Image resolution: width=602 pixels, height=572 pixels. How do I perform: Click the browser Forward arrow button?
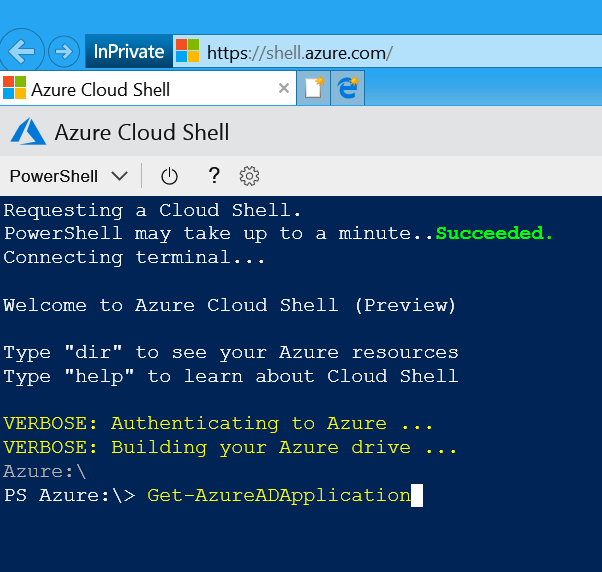[x=64, y=51]
